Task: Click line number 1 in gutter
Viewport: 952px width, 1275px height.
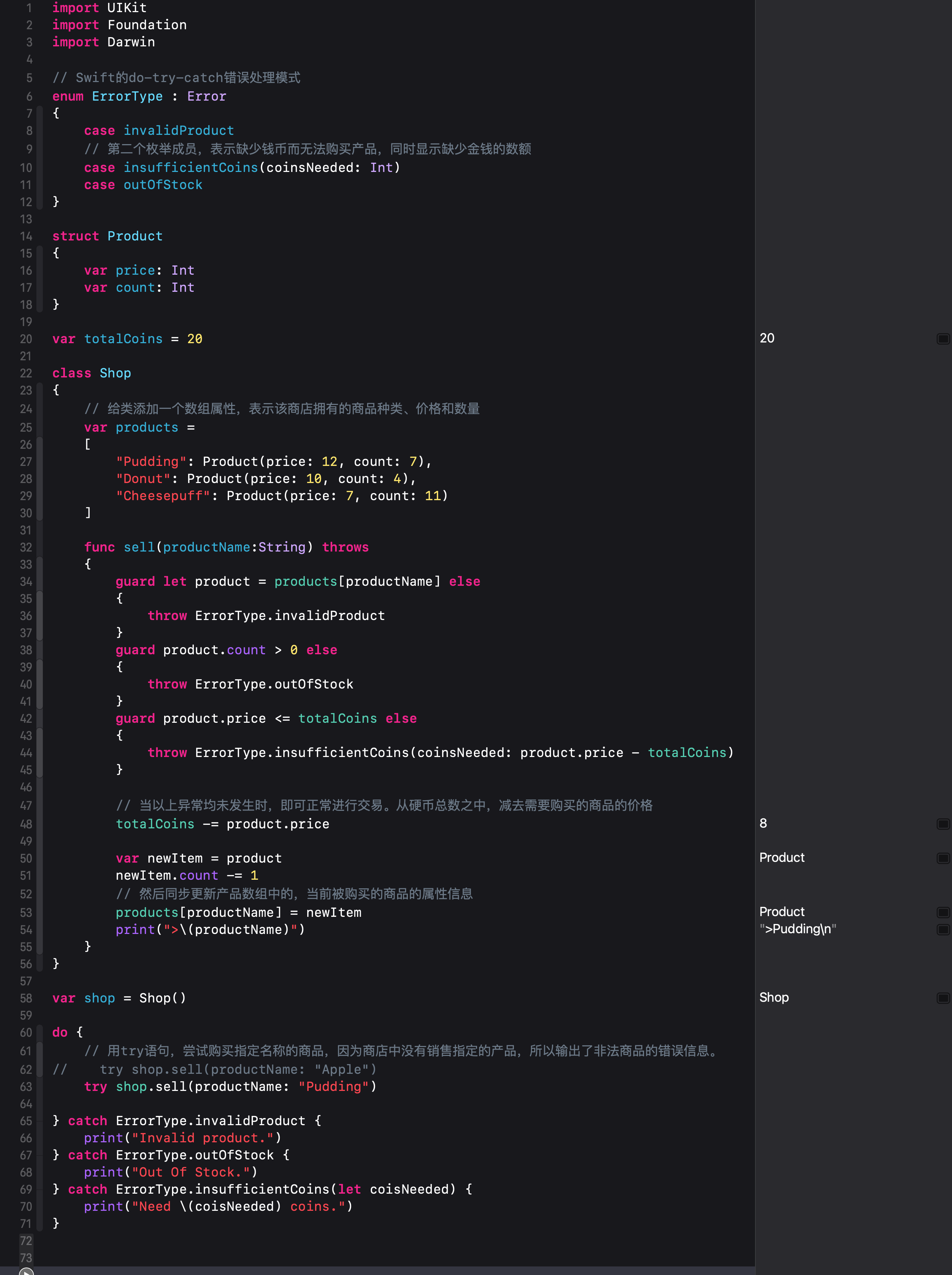Action: coord(29,8)
